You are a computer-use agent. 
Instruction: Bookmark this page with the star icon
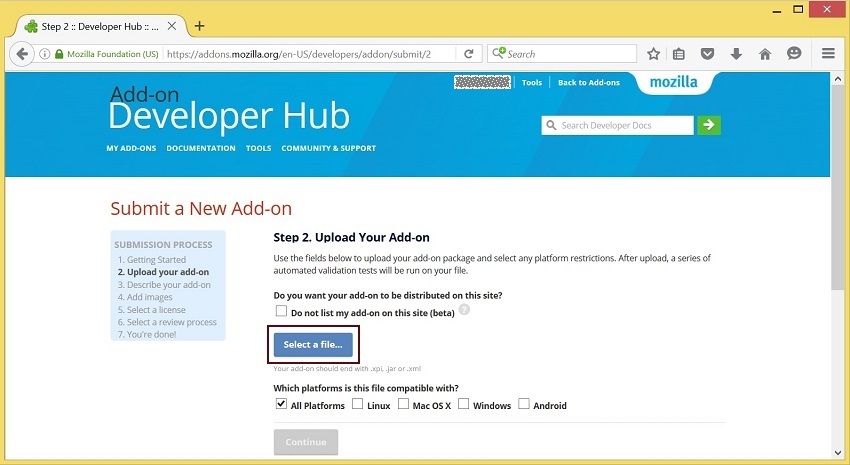(653, 54)
